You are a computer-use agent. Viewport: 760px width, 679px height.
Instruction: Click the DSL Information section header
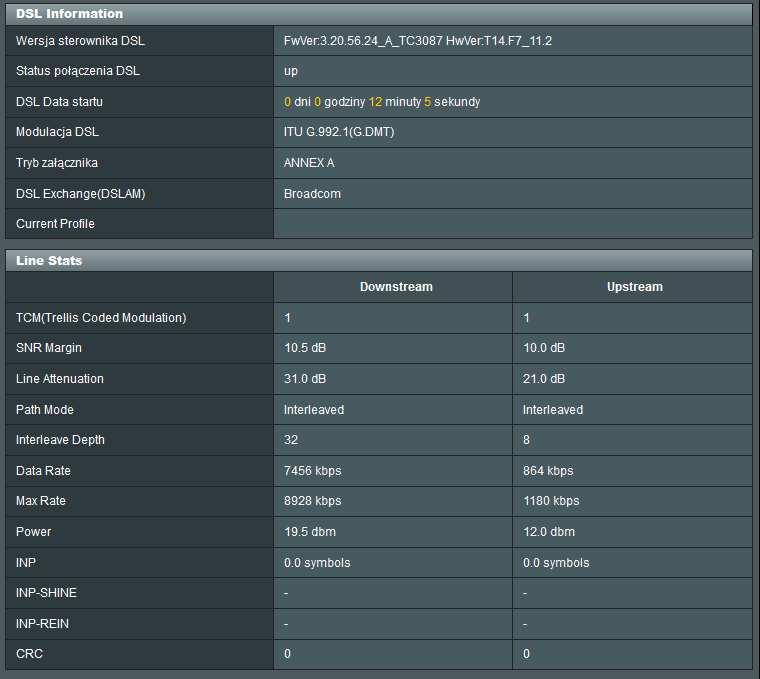coord(70,14)
